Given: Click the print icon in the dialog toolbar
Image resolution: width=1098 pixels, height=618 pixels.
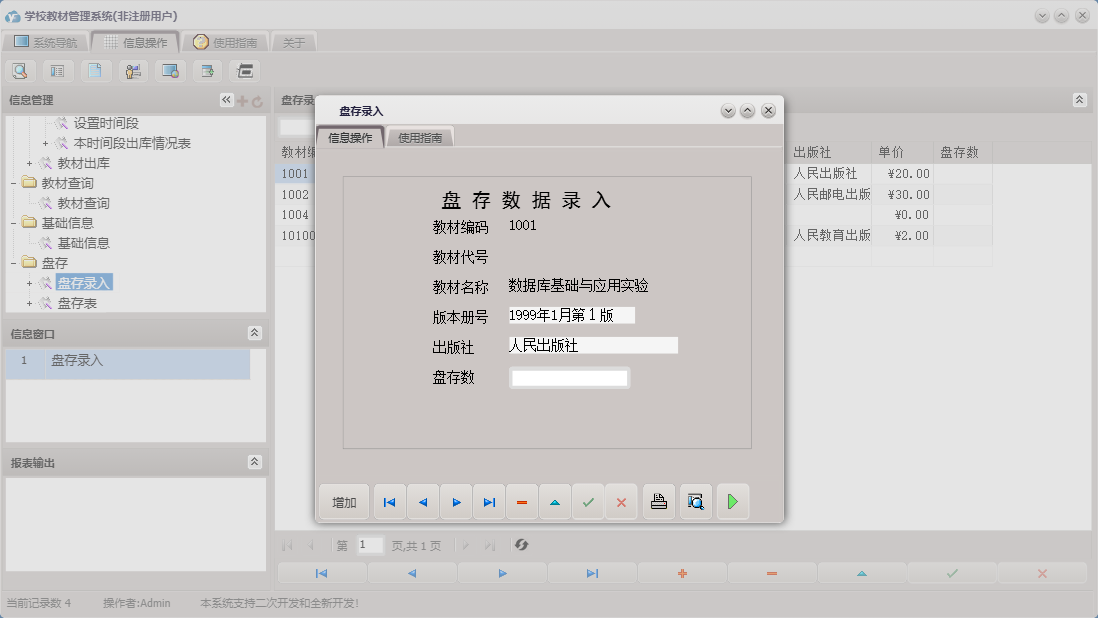Looking at the screenshot, I should 658,501.
